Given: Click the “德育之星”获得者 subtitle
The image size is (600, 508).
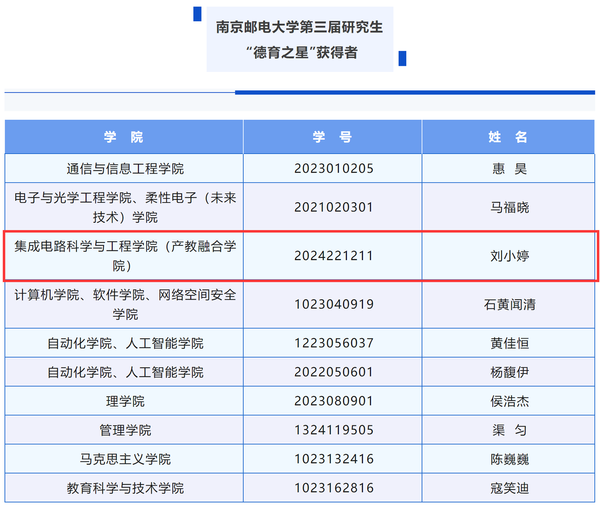Looking at the screenshot, I should pos(299,52).
